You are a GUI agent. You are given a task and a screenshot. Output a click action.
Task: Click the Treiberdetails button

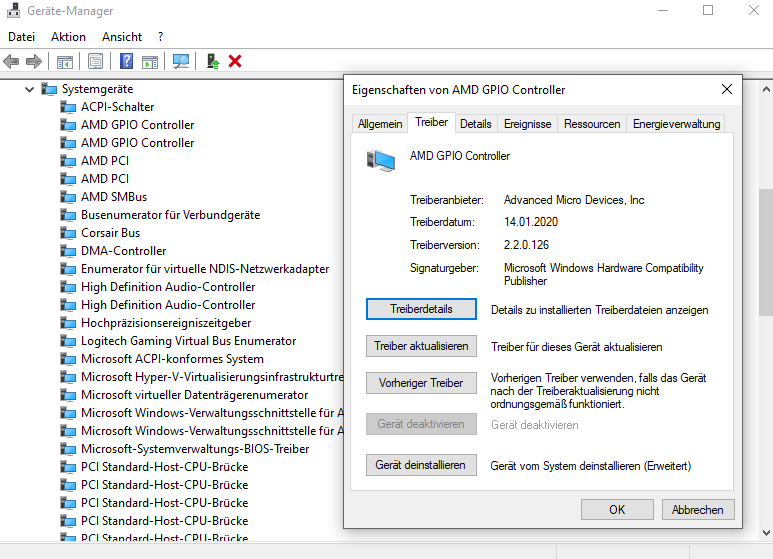pos(422,309)
